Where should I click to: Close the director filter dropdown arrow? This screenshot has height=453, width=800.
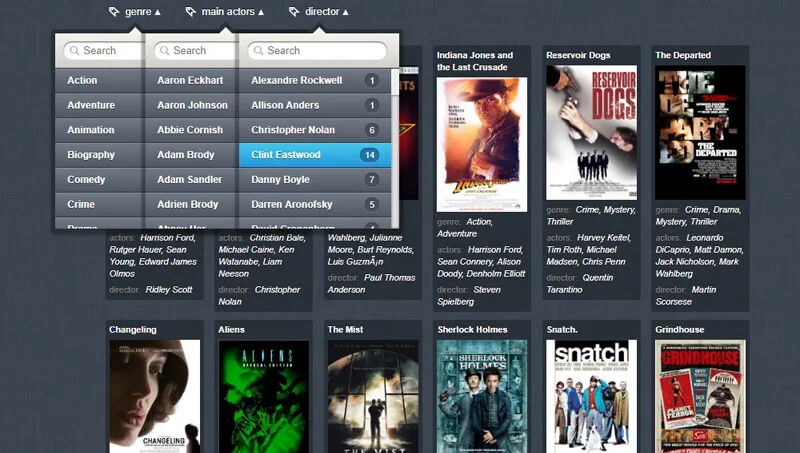(346, 13)
